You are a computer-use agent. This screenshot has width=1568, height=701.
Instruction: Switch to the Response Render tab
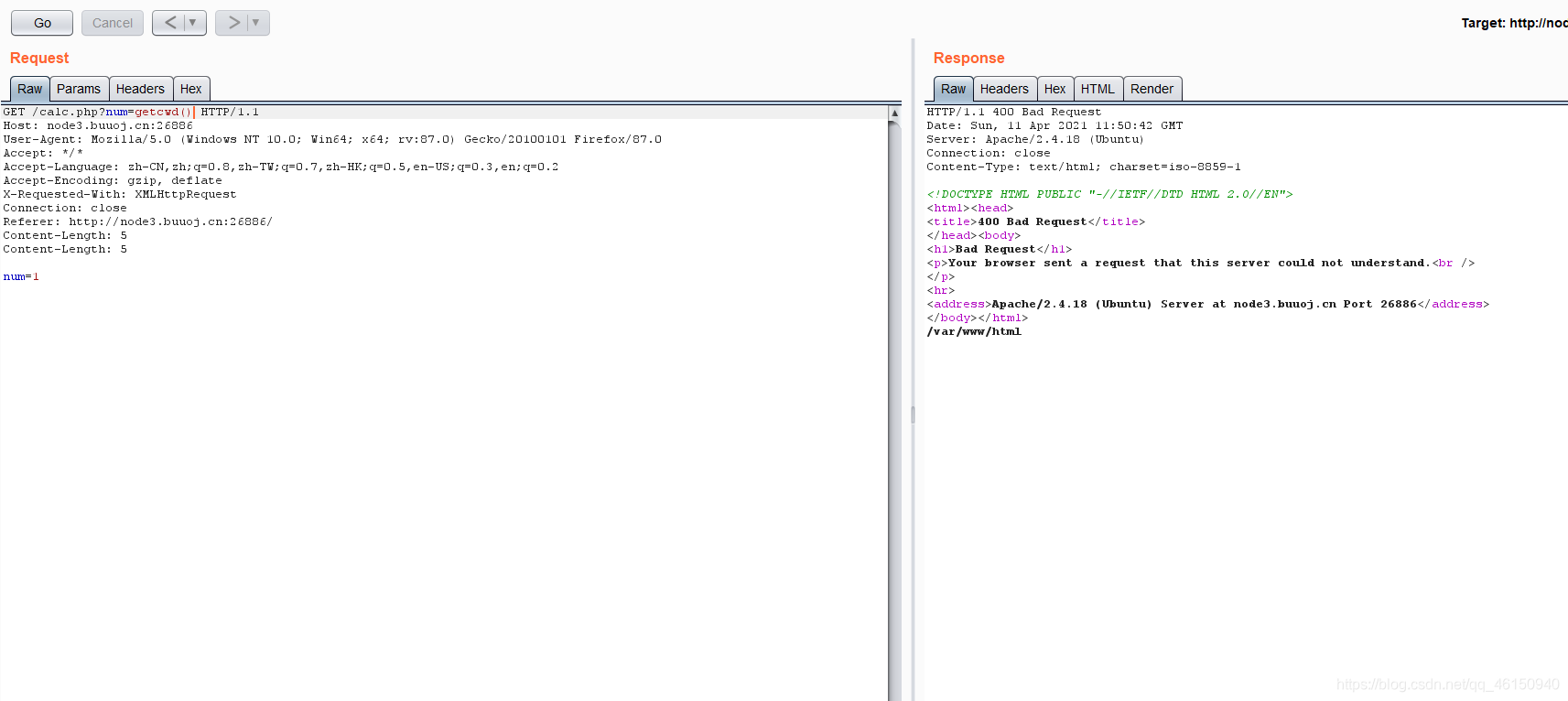[x=1152, y=89]
